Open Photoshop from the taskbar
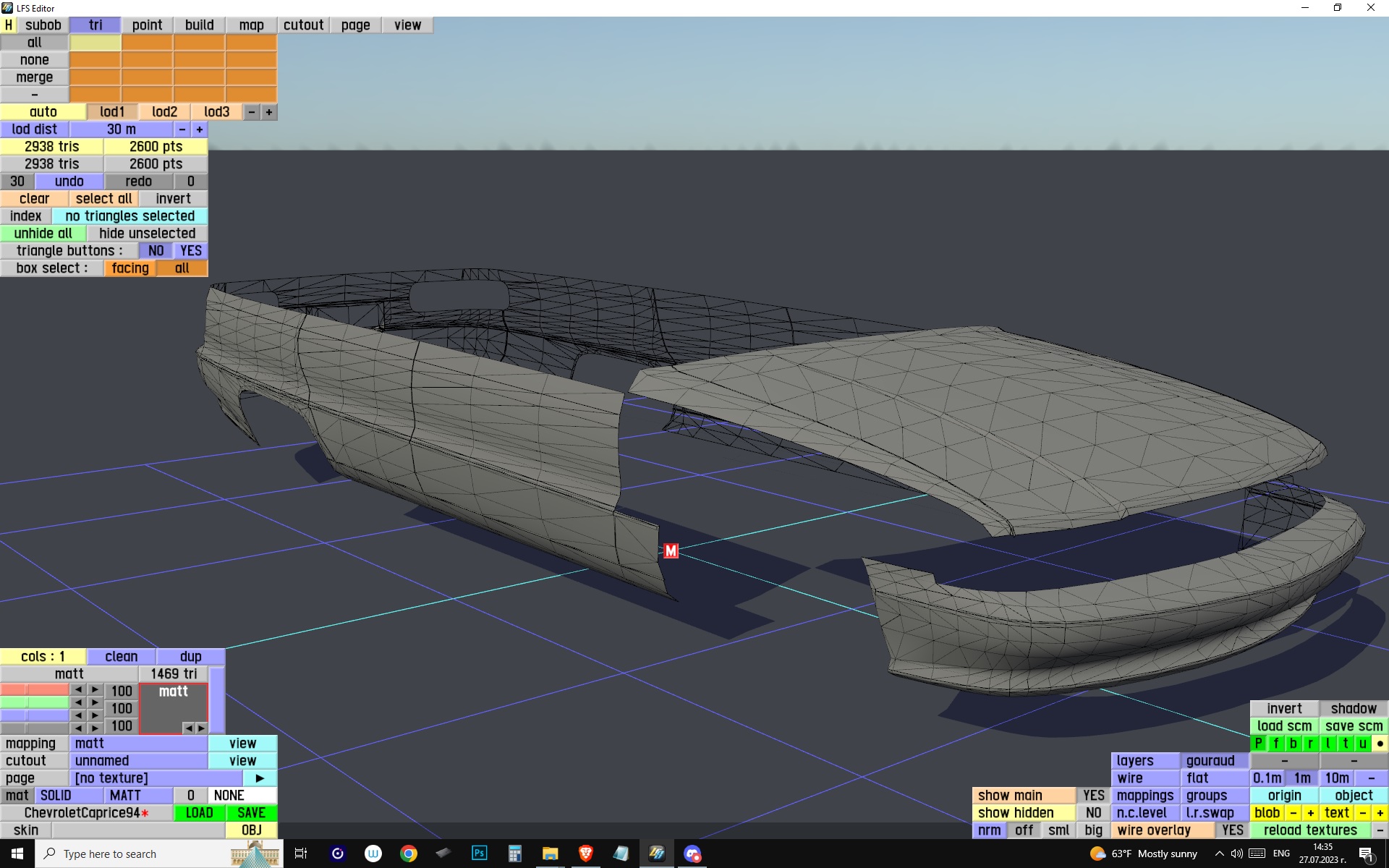This screenshot has width=1389, height=868. (479, 854)
